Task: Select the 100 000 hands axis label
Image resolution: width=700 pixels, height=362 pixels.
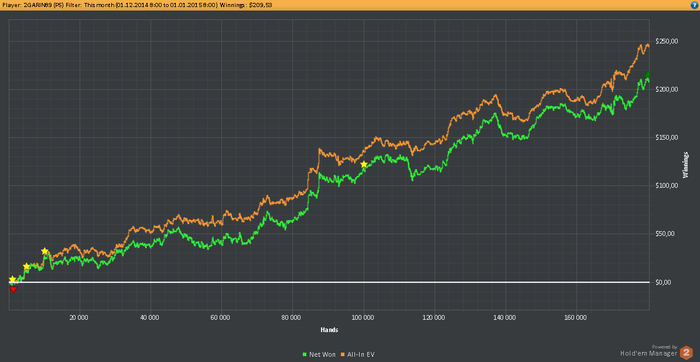Action: pos(363,317)
